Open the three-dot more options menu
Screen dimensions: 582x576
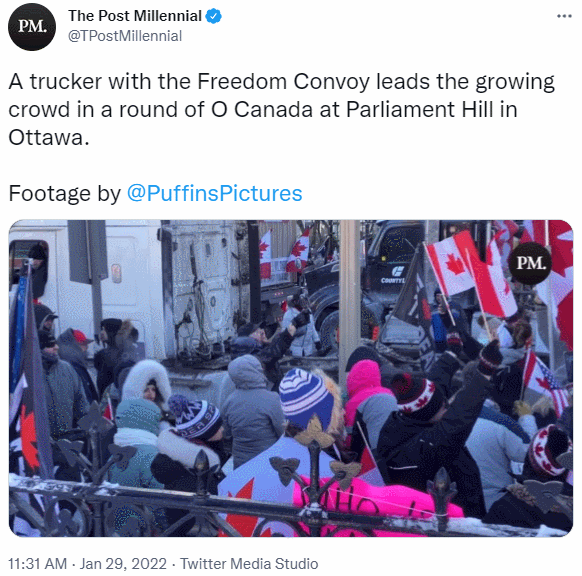point(564,16)
